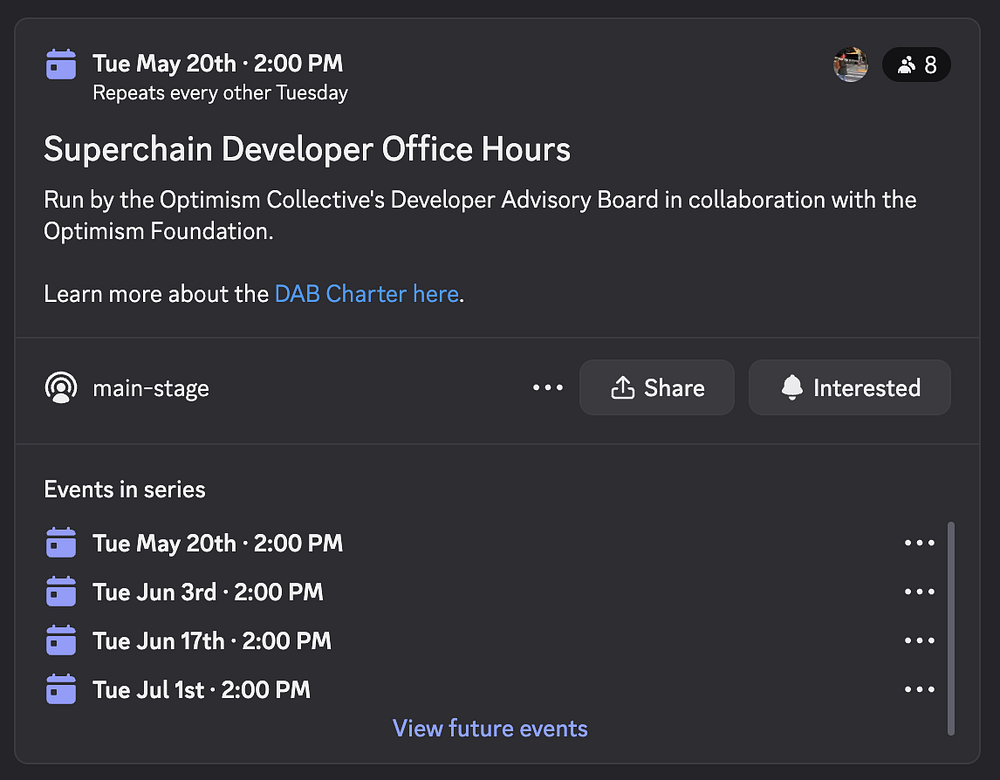Open the 8 interested attendees badge

point(916,65)
